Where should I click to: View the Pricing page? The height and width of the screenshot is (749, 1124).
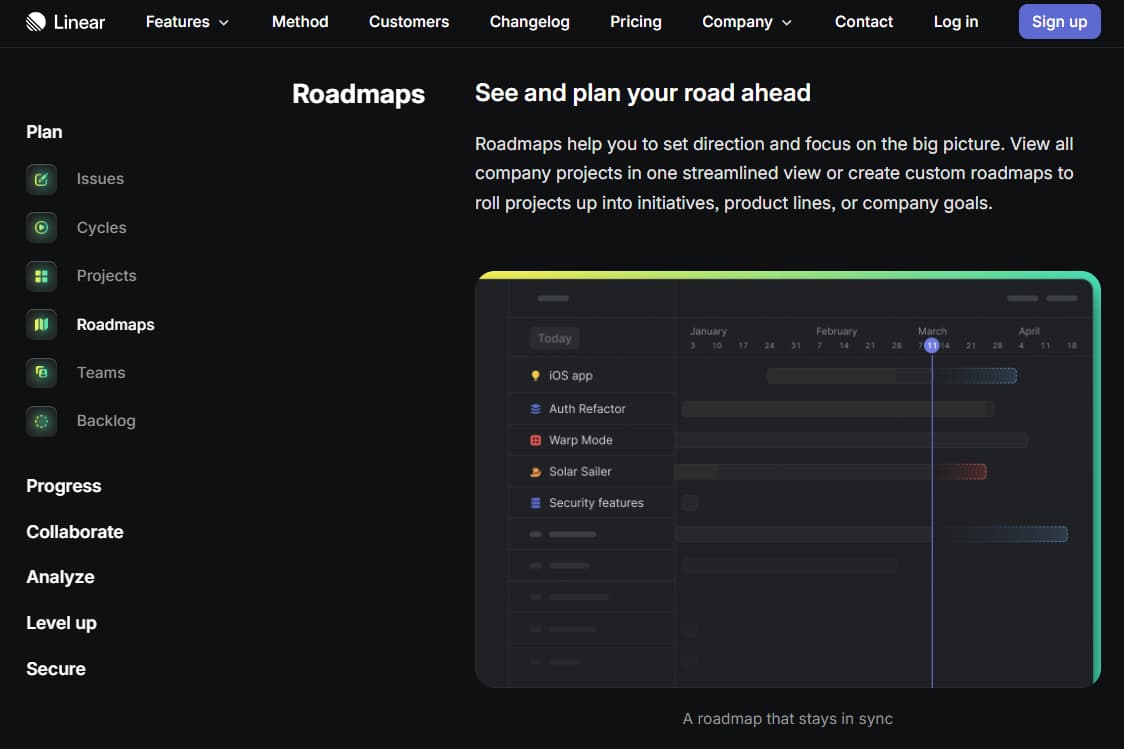pyautogui.click(x=635, y=22)
